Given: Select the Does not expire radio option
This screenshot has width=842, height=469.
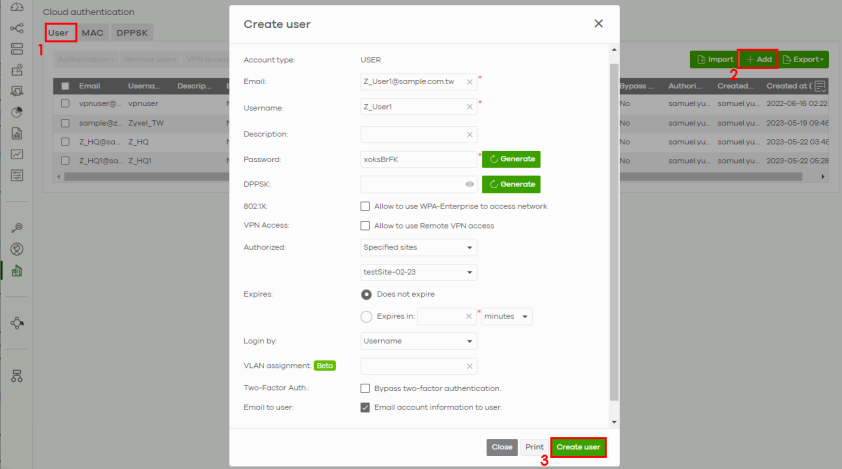Looking at the screenshot, I should pyautogui.click(x=366, y=295).
